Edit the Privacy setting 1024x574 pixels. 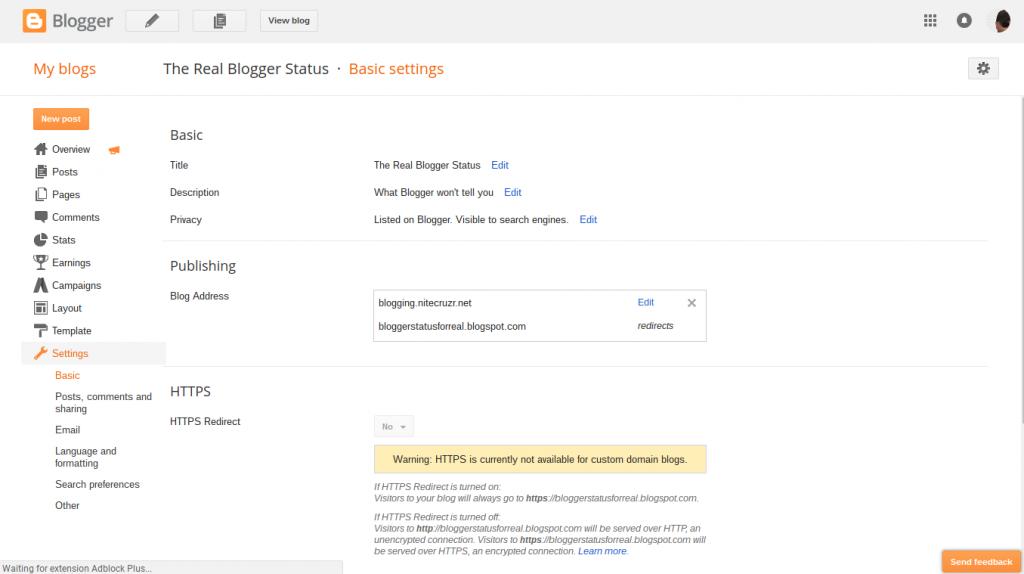(588, 219)
